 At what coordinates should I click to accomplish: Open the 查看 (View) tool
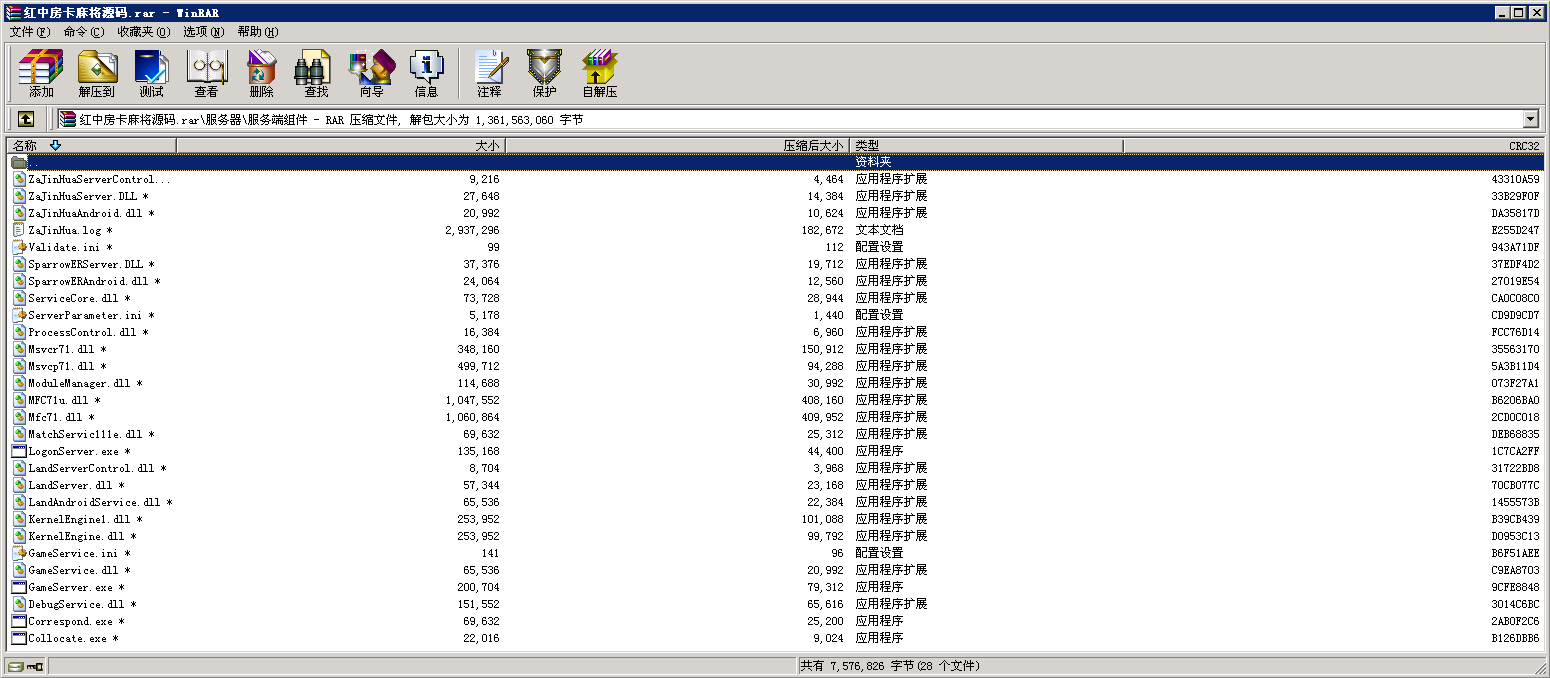[206, 74]
